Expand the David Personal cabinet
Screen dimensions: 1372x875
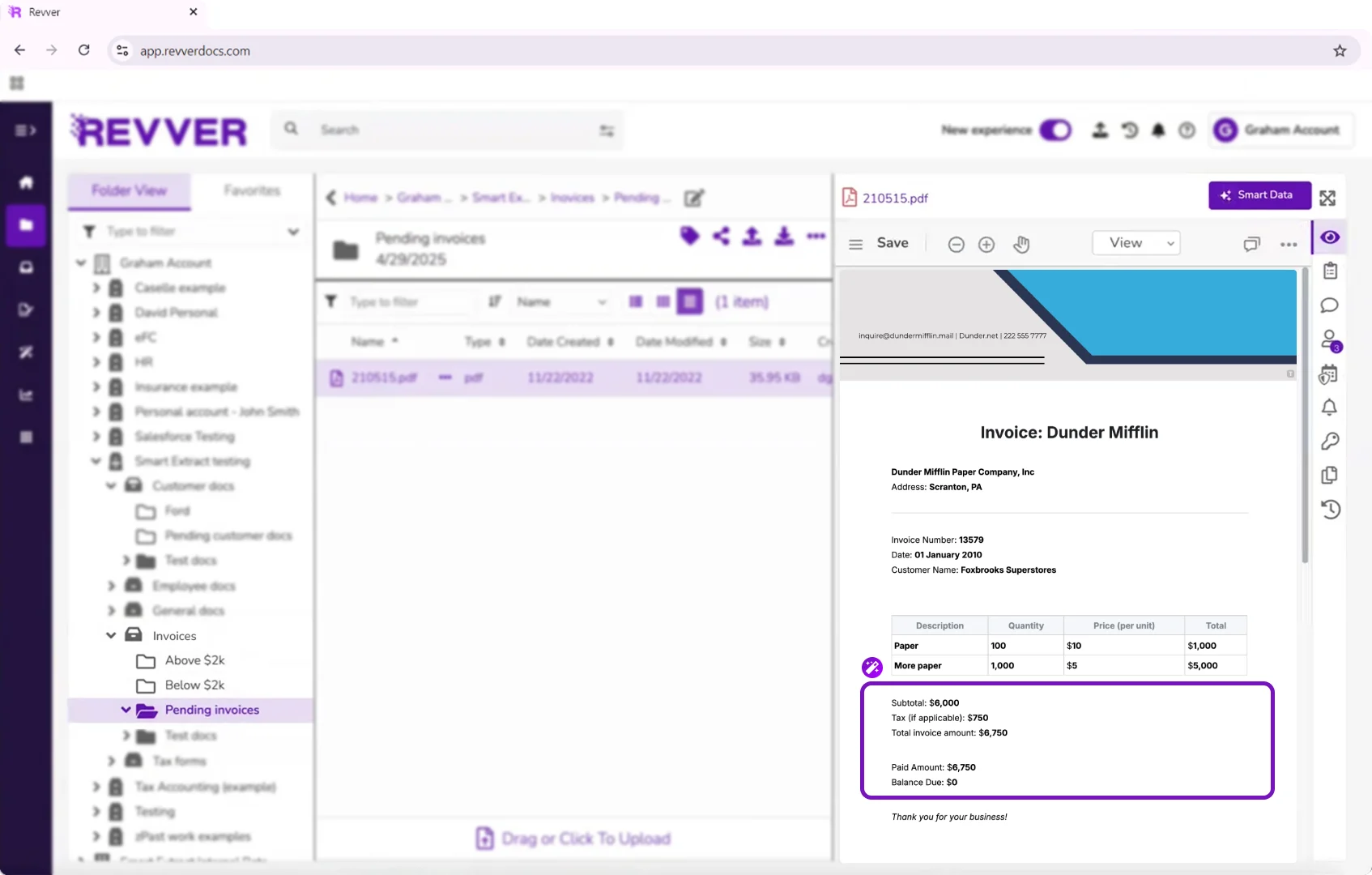pyautogui.click(x=96, y=312)
